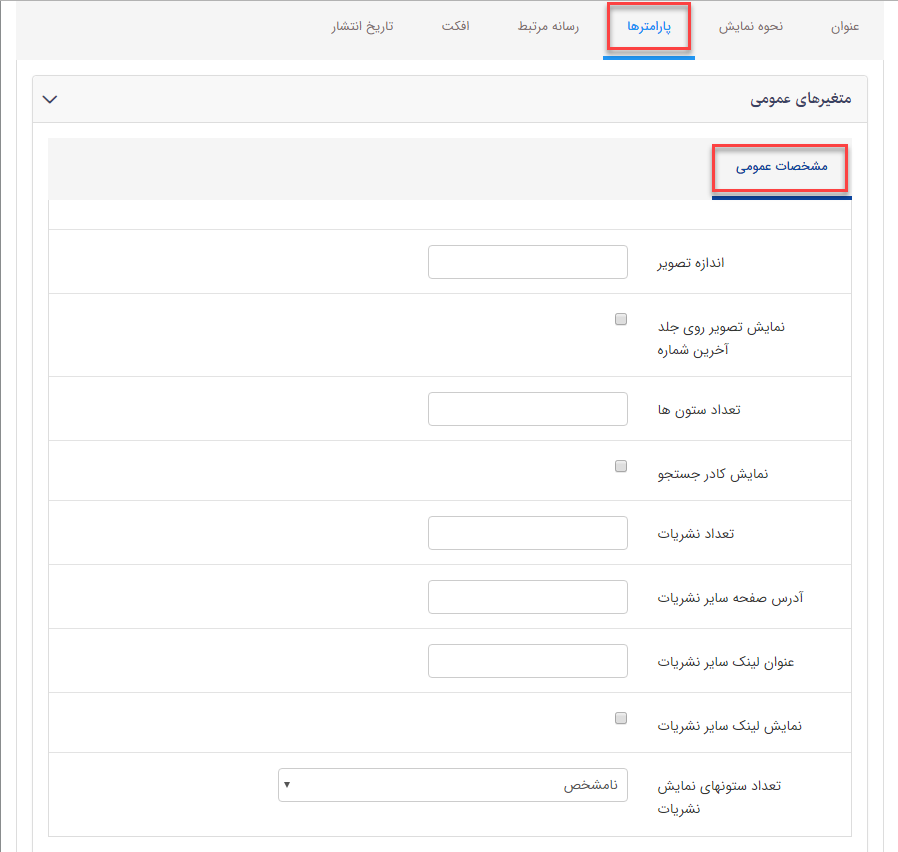Open the تعداد ستونهای نمایش نشریات dropdown

pyautogui.click(x=453, y=785)
